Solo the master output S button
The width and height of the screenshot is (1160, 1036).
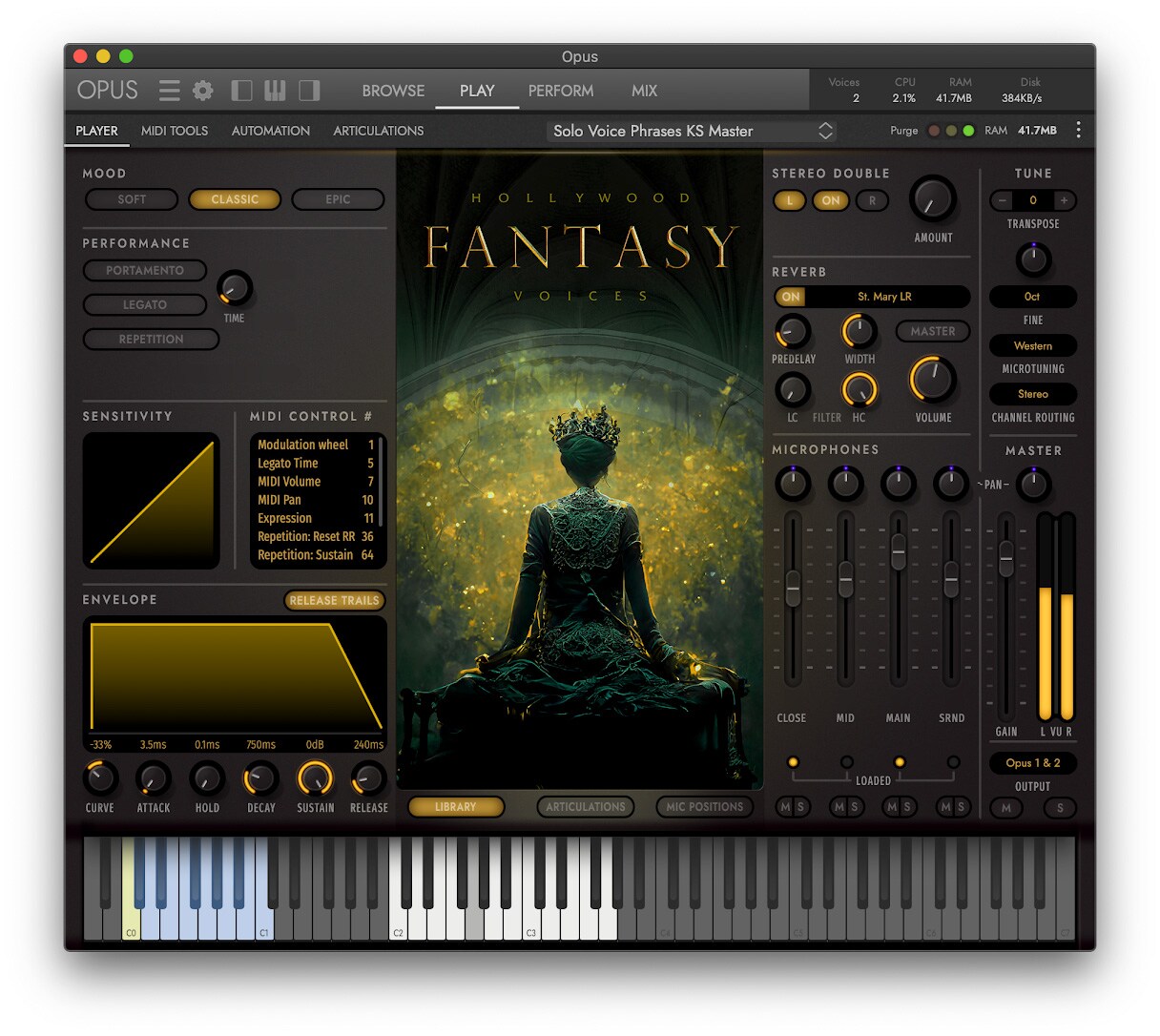pos(1060,808)
